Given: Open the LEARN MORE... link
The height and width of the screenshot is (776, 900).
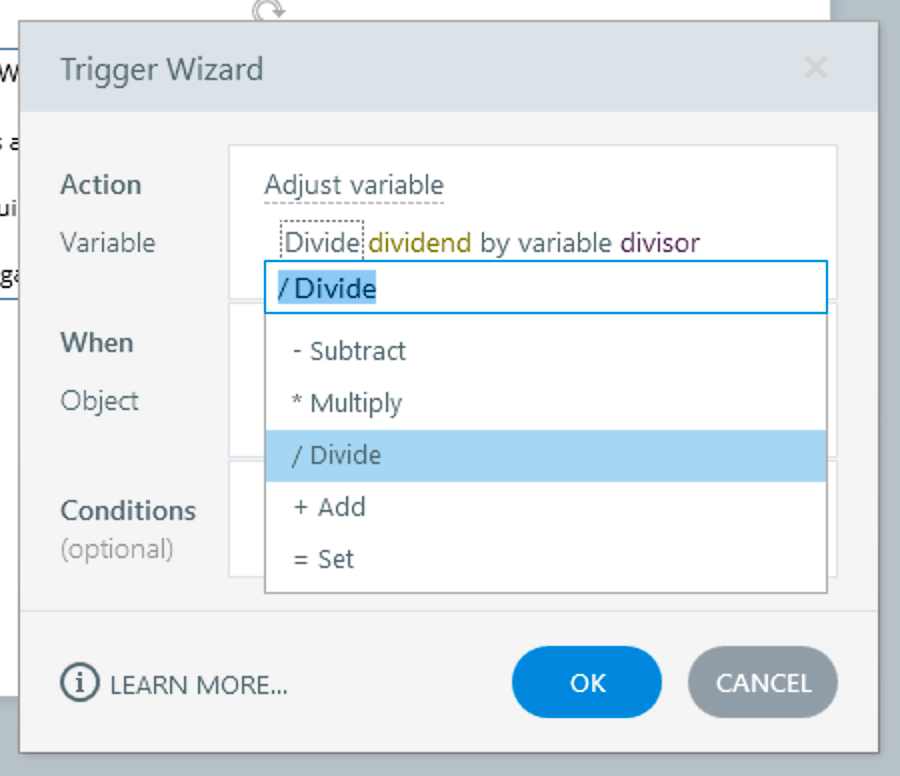Looking at the screenshot, I should (x=198, y=685).
